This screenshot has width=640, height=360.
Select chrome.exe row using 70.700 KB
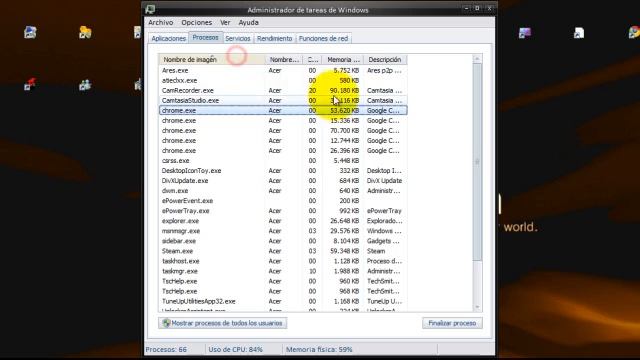click(283, 131)
